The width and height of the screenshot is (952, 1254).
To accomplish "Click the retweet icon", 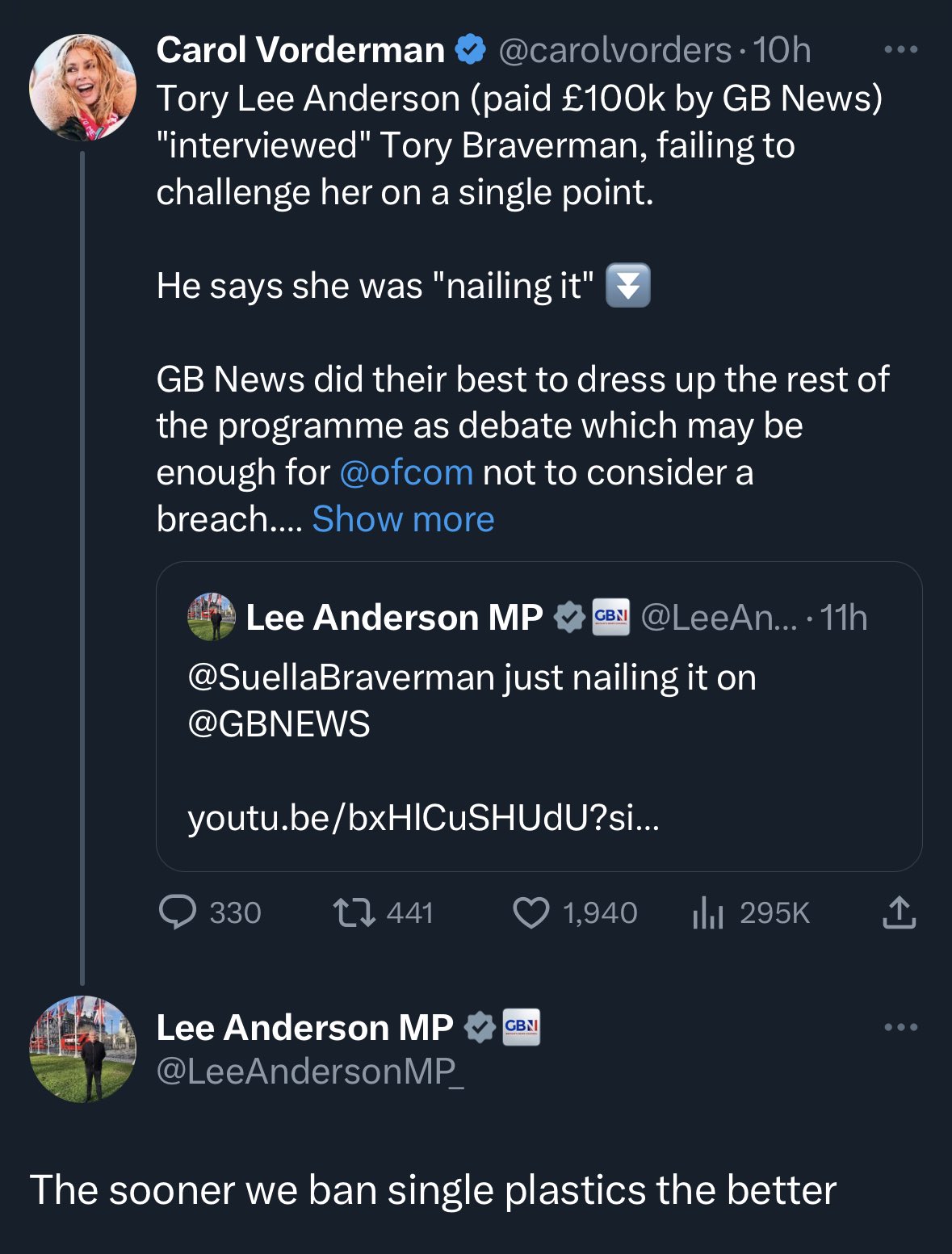I will point(354,912).
